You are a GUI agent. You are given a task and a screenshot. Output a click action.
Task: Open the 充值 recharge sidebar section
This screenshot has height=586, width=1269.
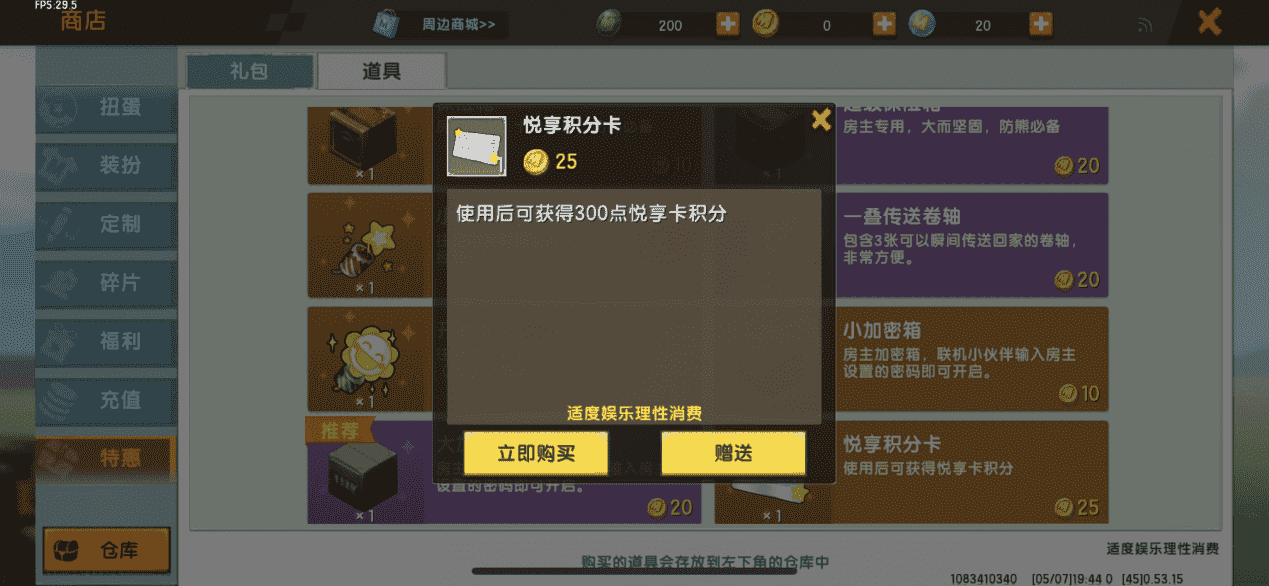pyautogui.click(x=106, y=400)
